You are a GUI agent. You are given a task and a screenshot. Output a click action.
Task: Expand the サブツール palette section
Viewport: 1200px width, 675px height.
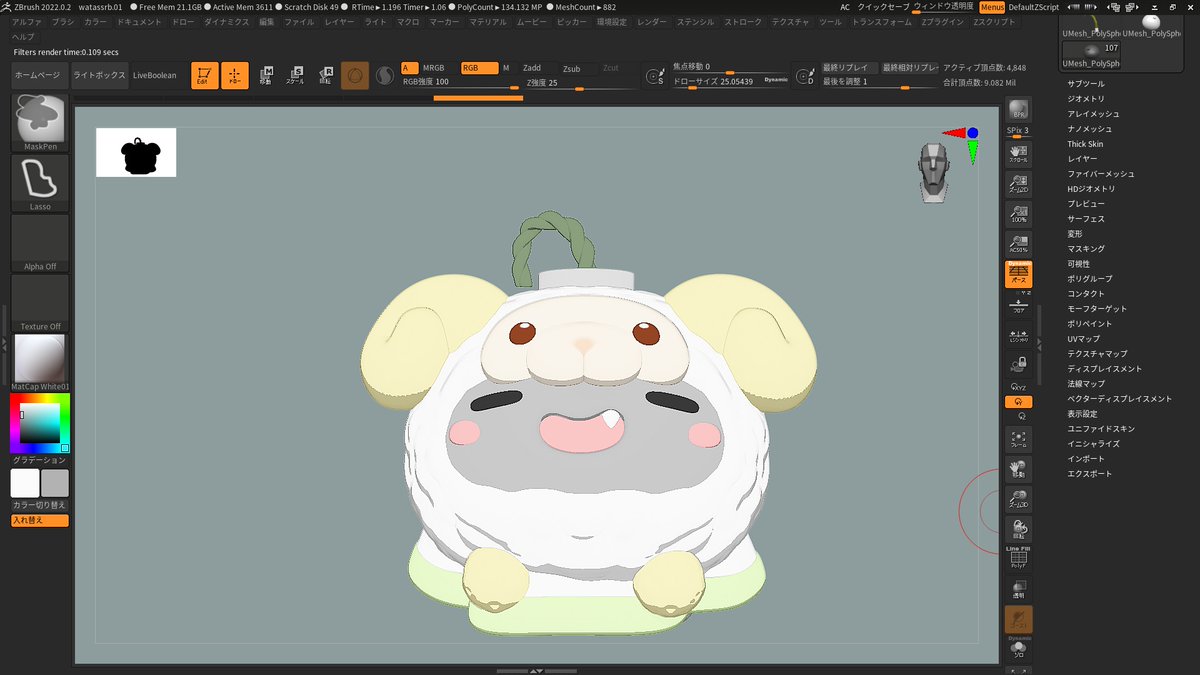1086,84
